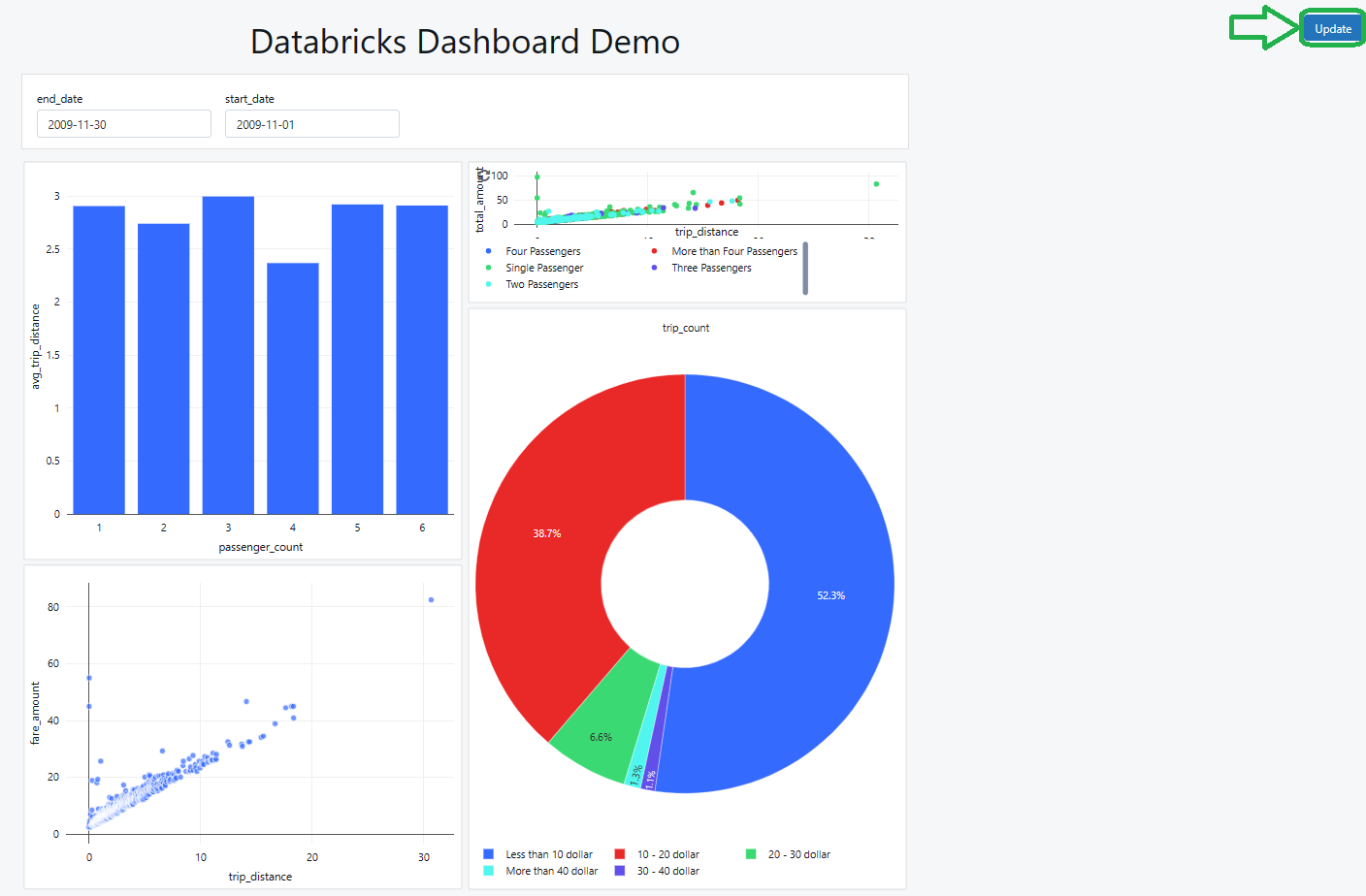
Task: Click the Databricks Dashboard Demo title
Action: coord(465,42)
